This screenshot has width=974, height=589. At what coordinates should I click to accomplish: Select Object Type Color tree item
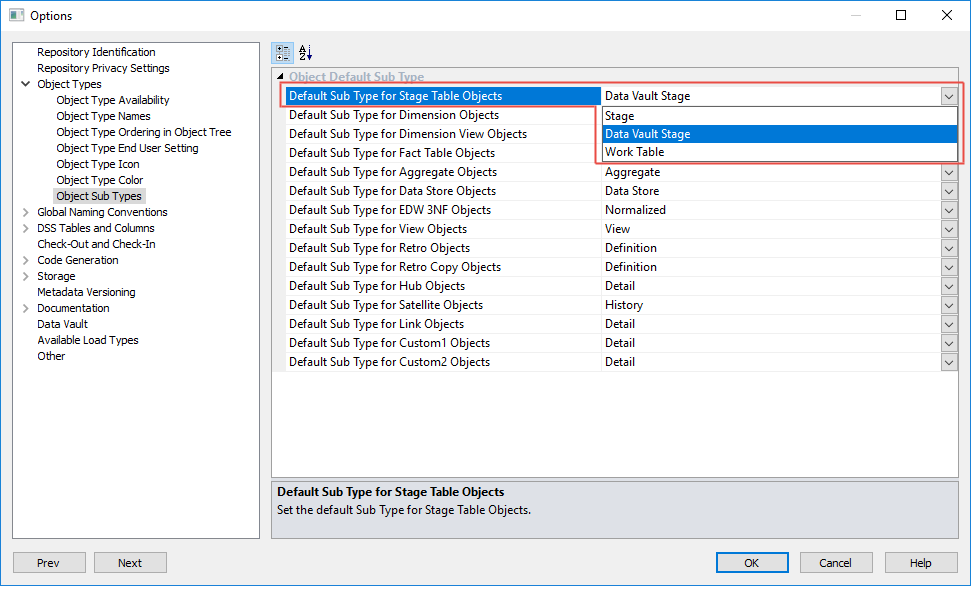click(x=100, y=180)
